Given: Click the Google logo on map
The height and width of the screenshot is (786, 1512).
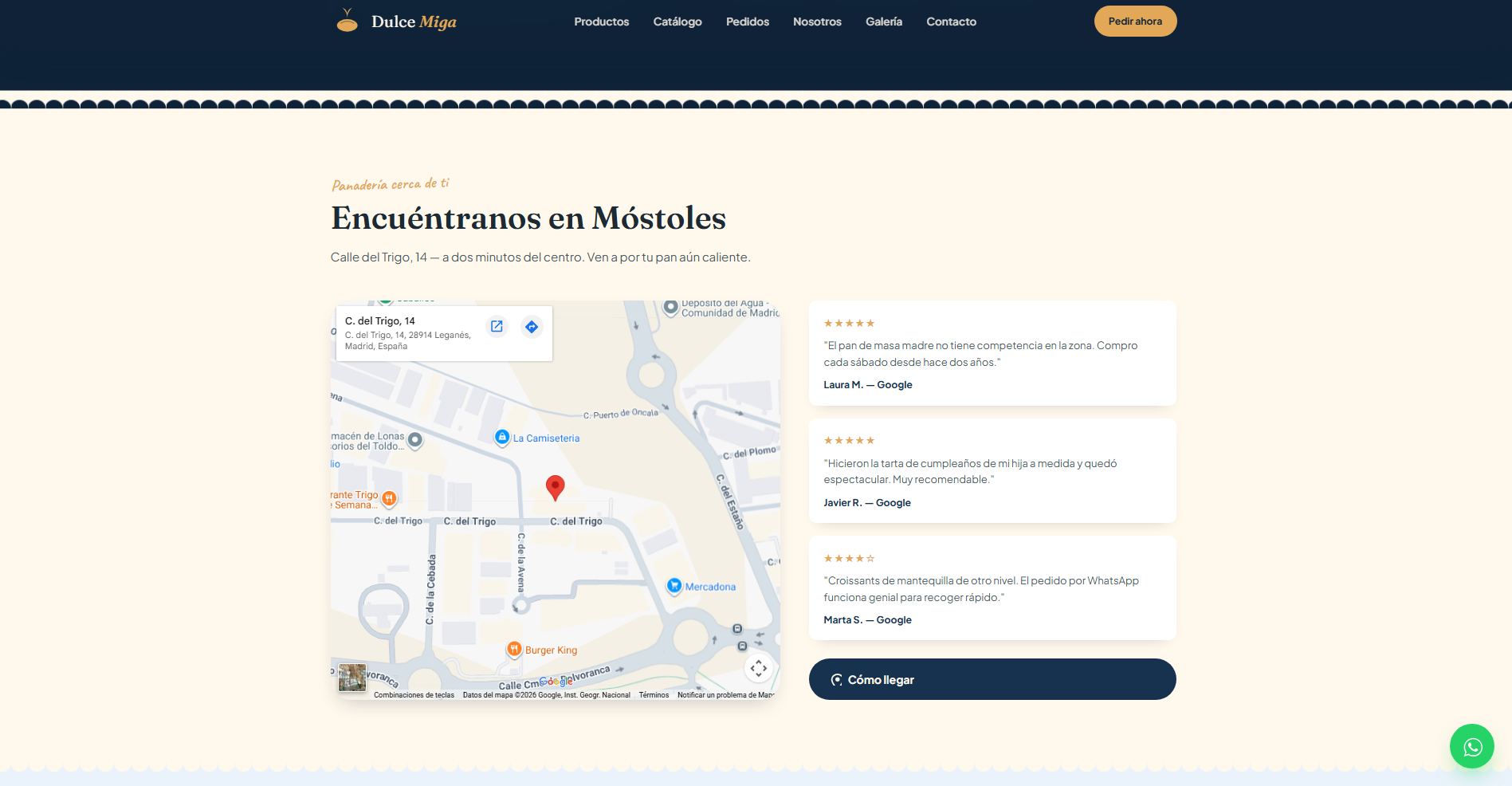Looking at the screenshot, I should pos(556,682).
